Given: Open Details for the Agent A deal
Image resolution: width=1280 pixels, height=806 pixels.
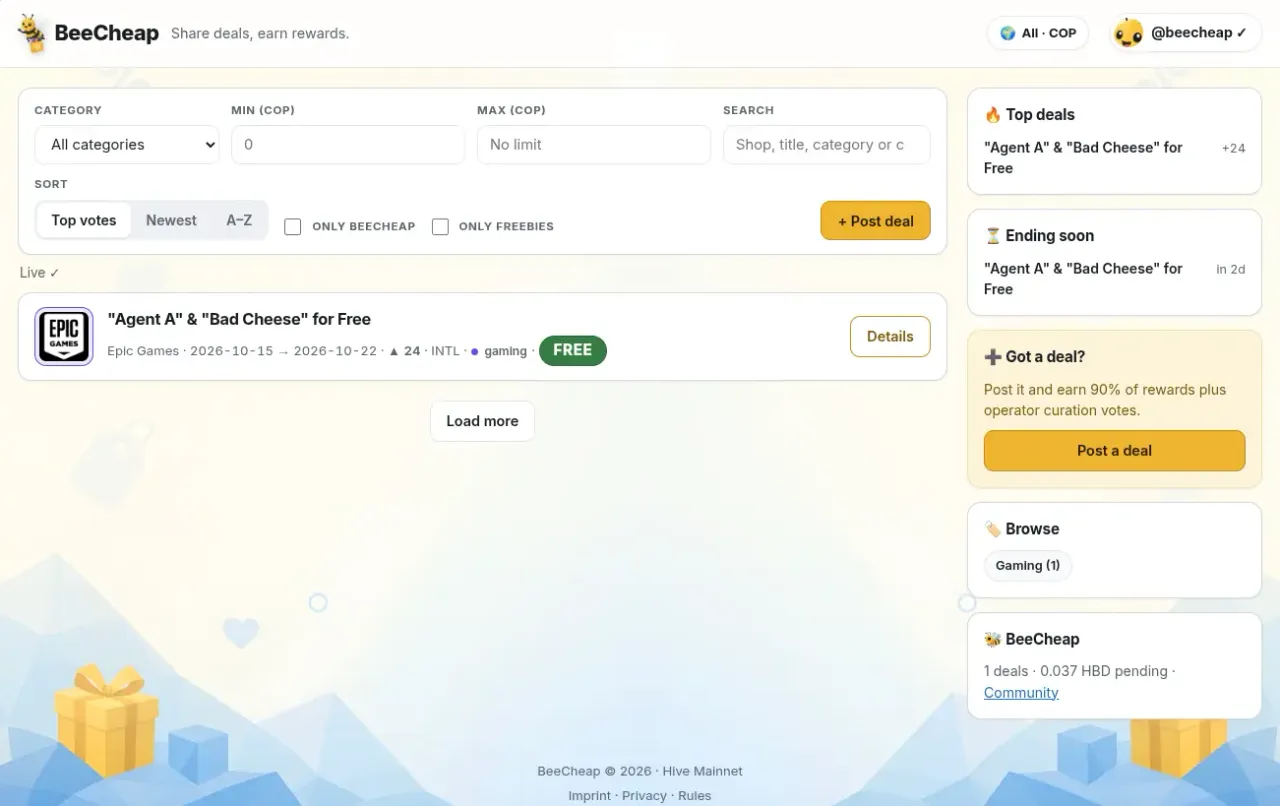Looking at the screenshot, I should tap(890, 337).
